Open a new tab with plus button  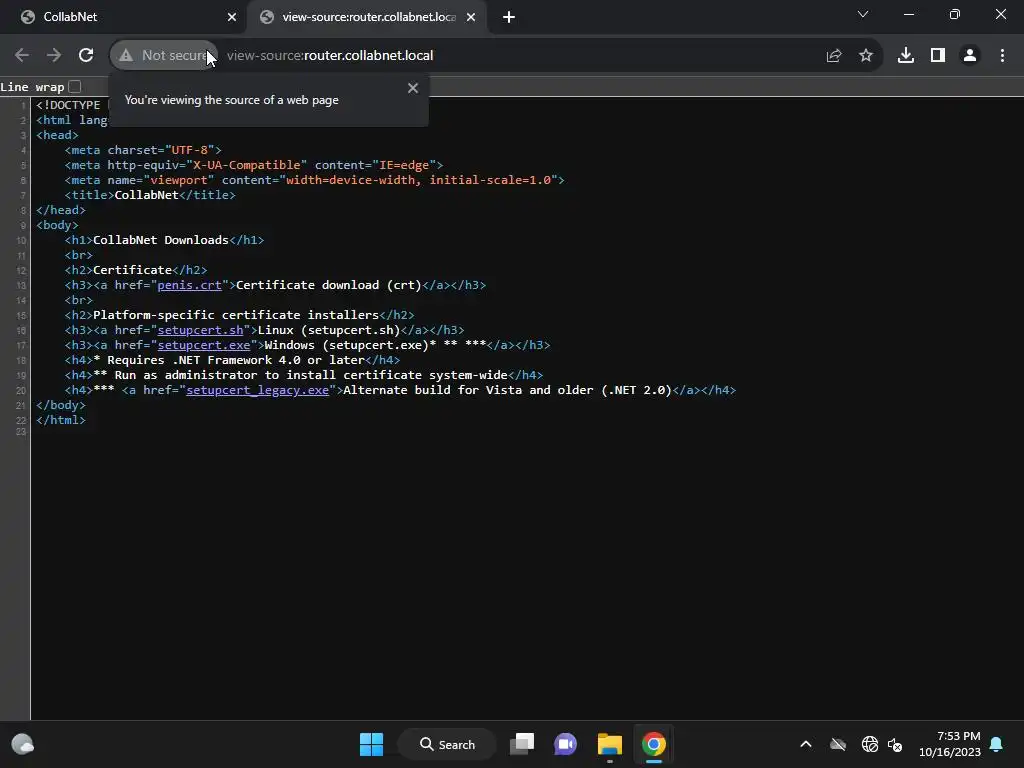point(509,17)
